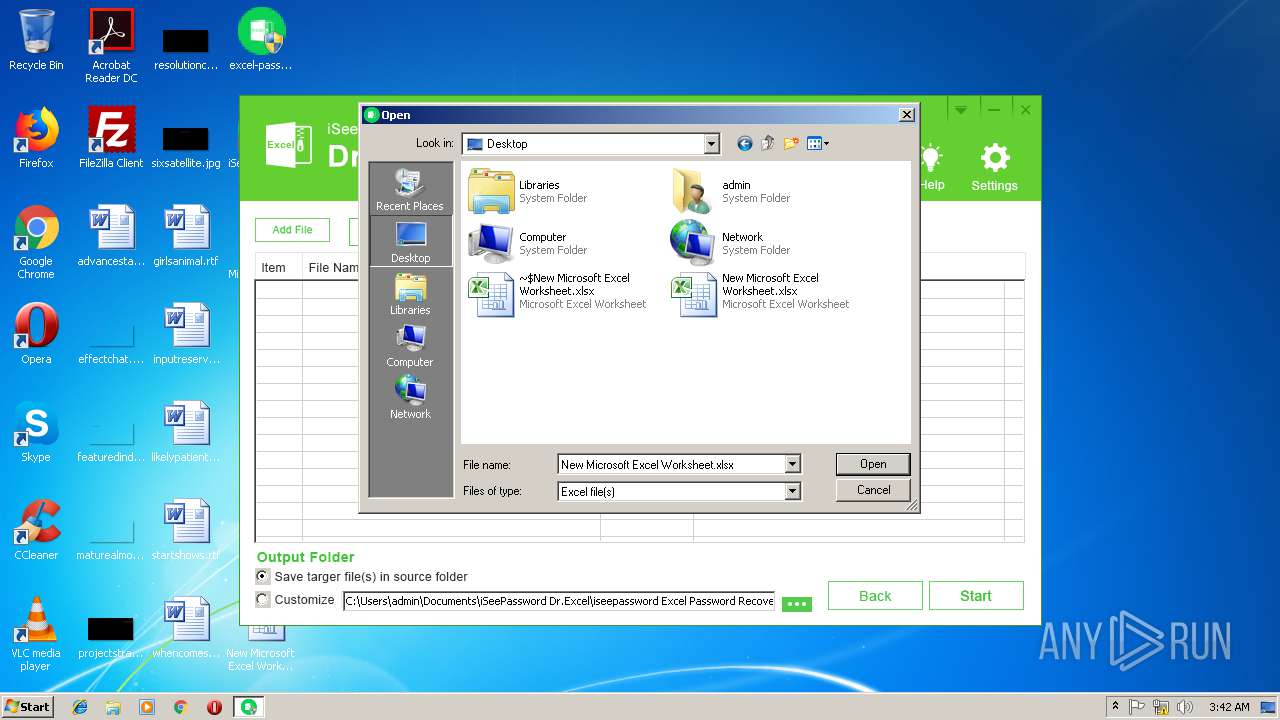Image resolution: width=1280 pixels, height=720 pixels.
Task: Select New Microsoft Excel Worksheet.xlsx file in list
Action: pyautogui.click(x=761, y=295)
